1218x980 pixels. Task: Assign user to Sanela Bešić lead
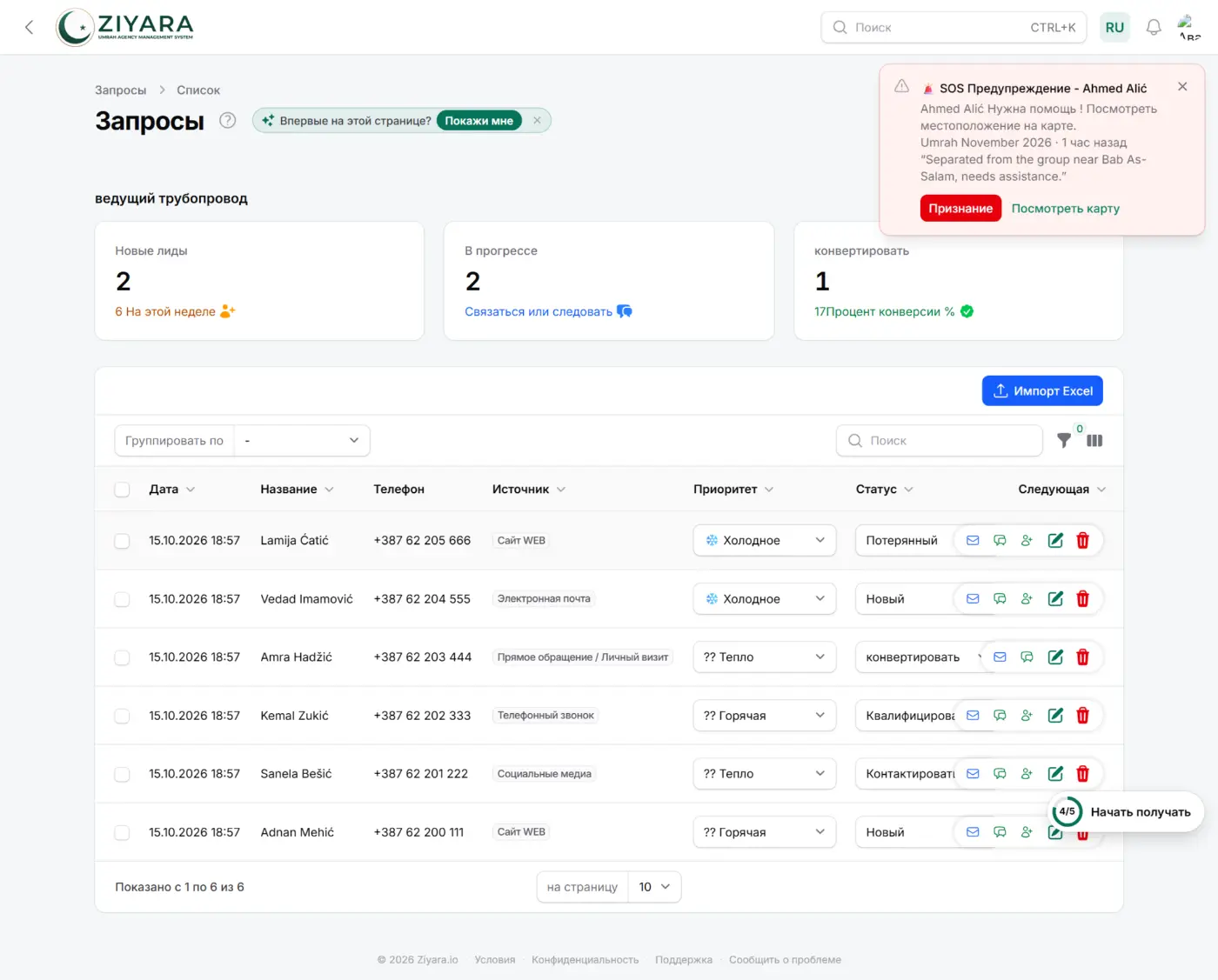click(x=1027, y=774)
